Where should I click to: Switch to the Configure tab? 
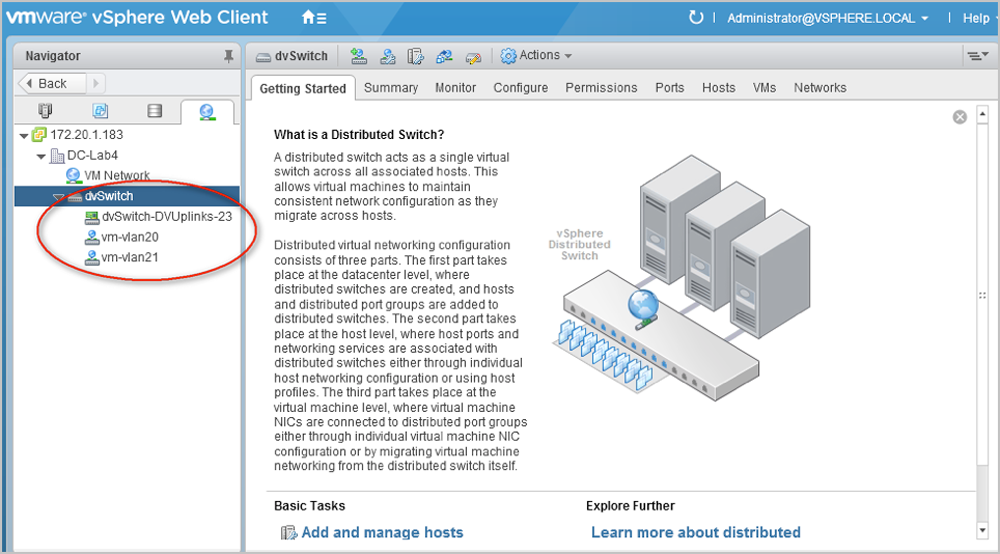point(520,88)
